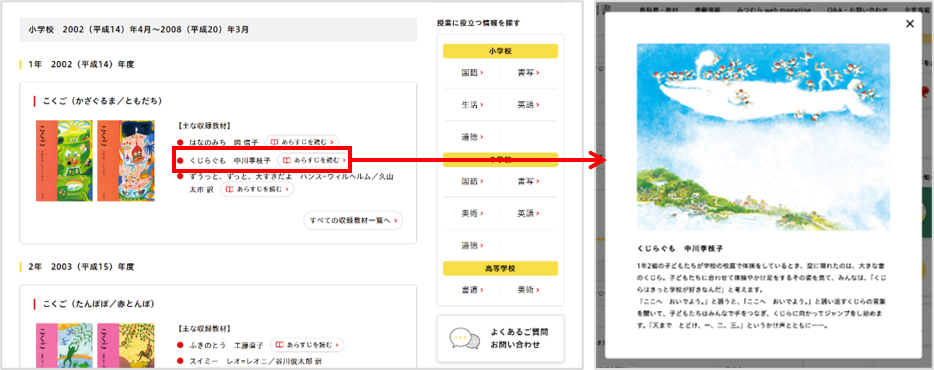
Task: Open 道徳 under 小学校 in sidebar
Action: tap(472, 137)
